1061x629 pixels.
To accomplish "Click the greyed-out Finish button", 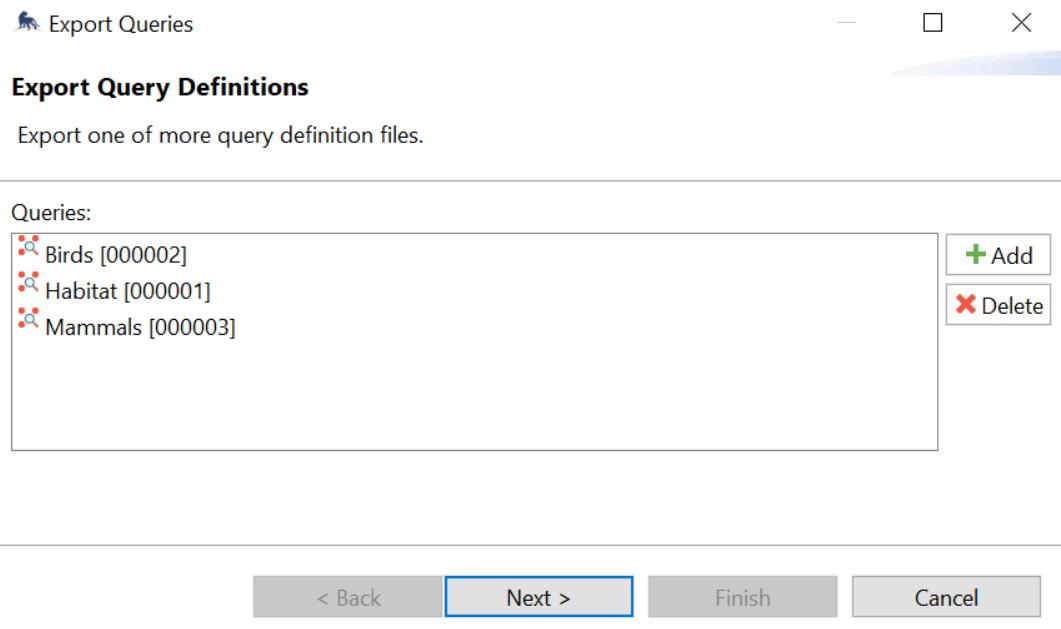I will pyautogui.click(x=742, y=598).
